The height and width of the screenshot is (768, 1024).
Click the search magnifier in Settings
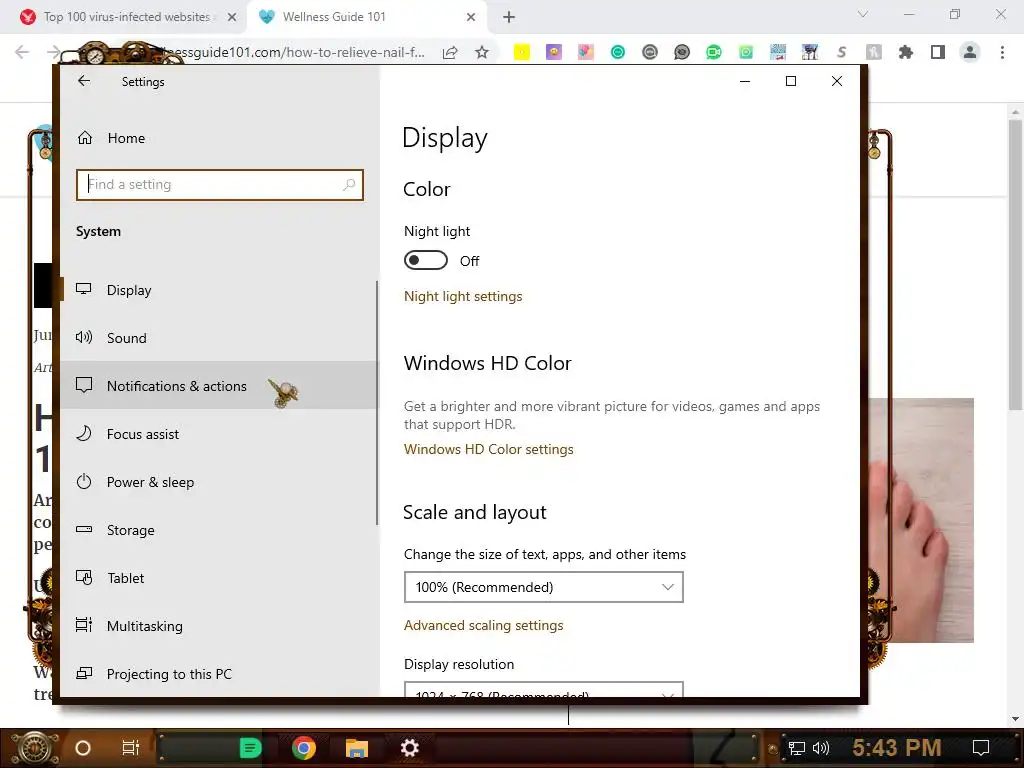tap(349, 185)
